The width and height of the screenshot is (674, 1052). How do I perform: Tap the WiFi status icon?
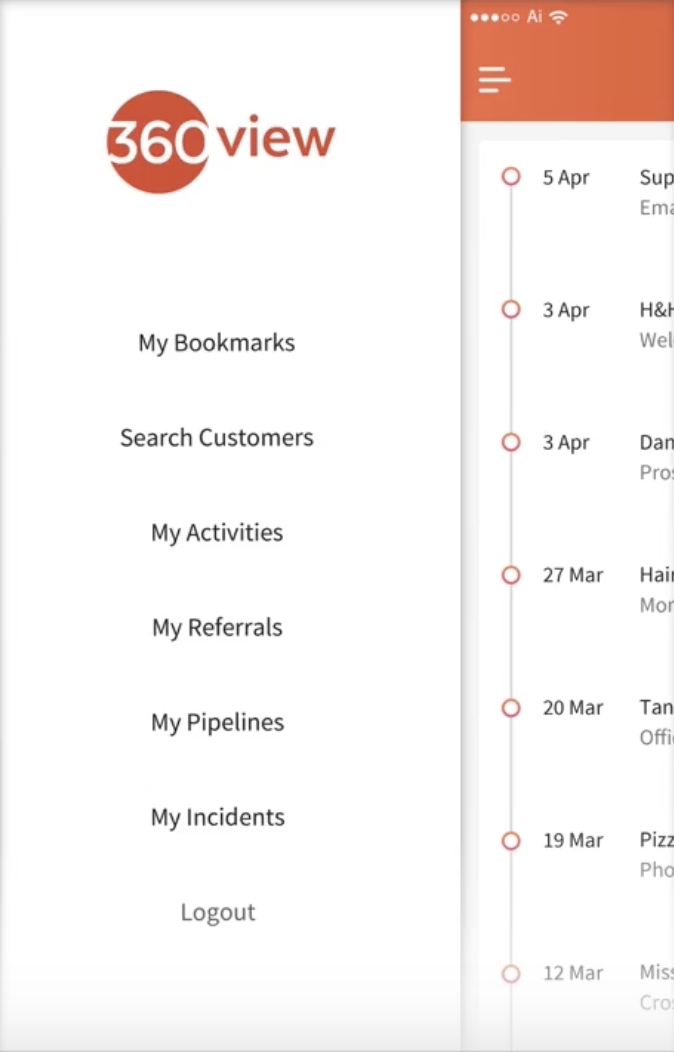pos(558,17)
